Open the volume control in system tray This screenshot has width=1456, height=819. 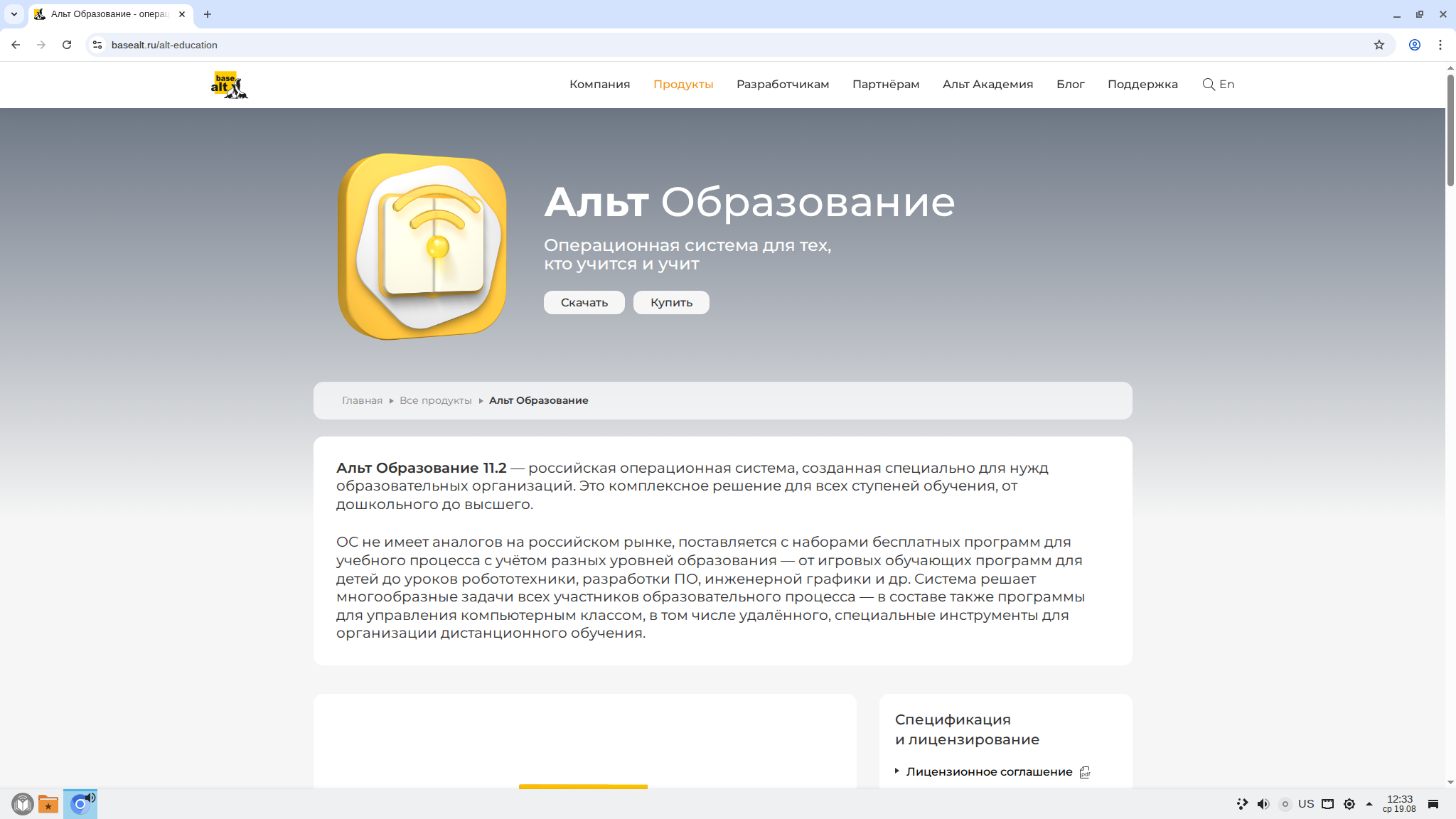coord(1263,804)
